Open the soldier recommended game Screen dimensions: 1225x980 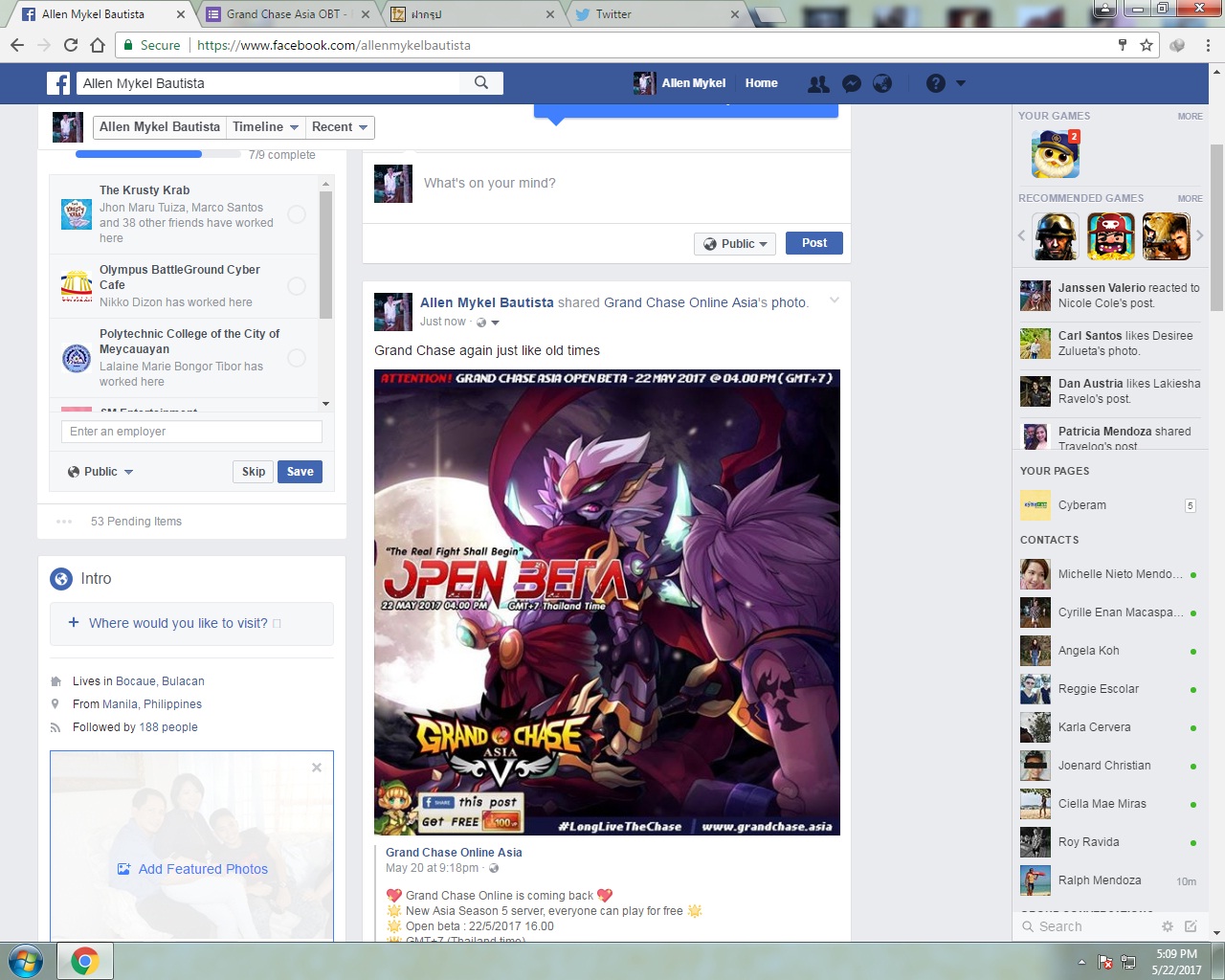click(1057, 236)
